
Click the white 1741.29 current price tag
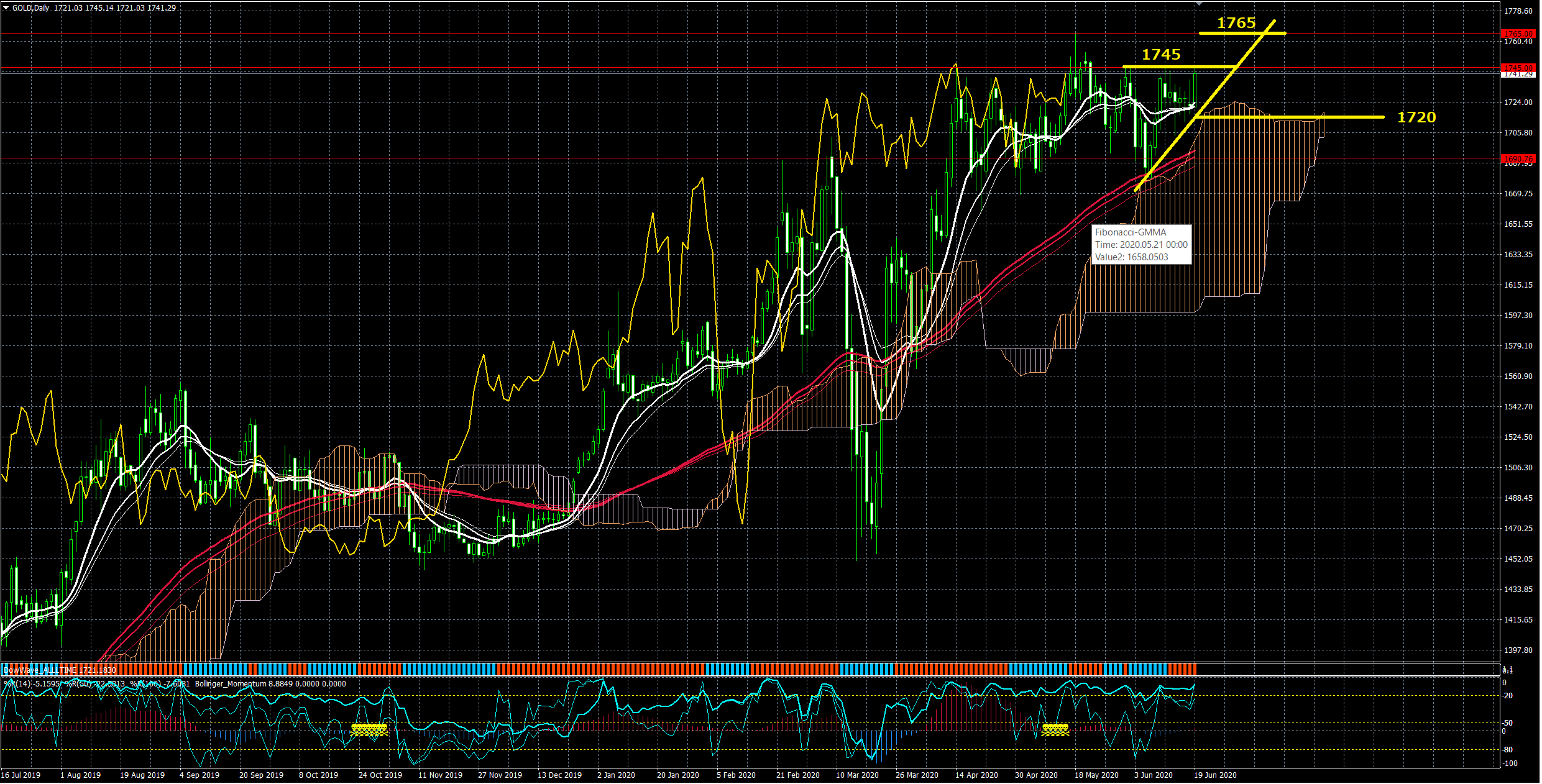pos(1518,75)
